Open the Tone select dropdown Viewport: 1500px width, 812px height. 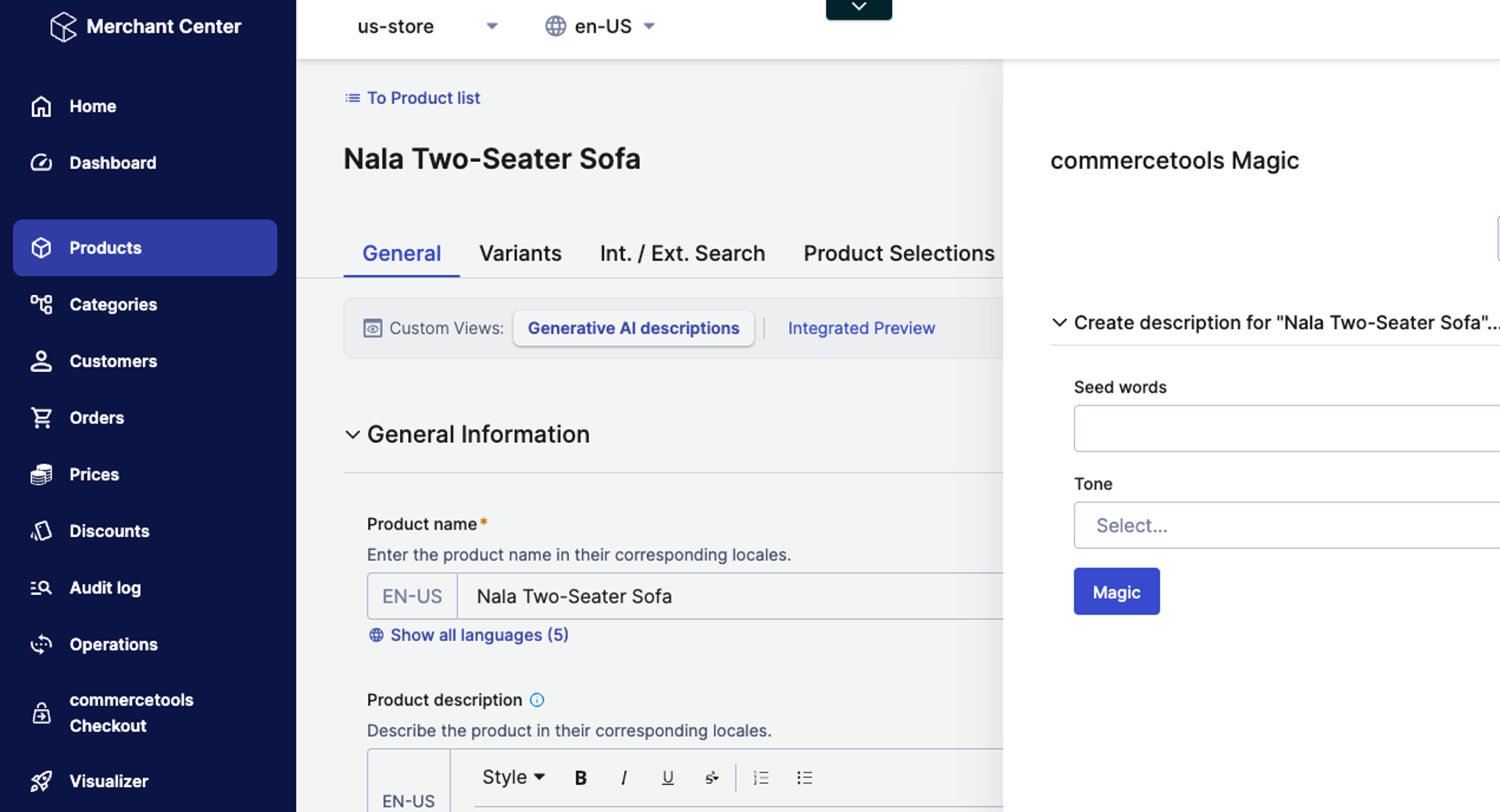[x=1285, y=525]
